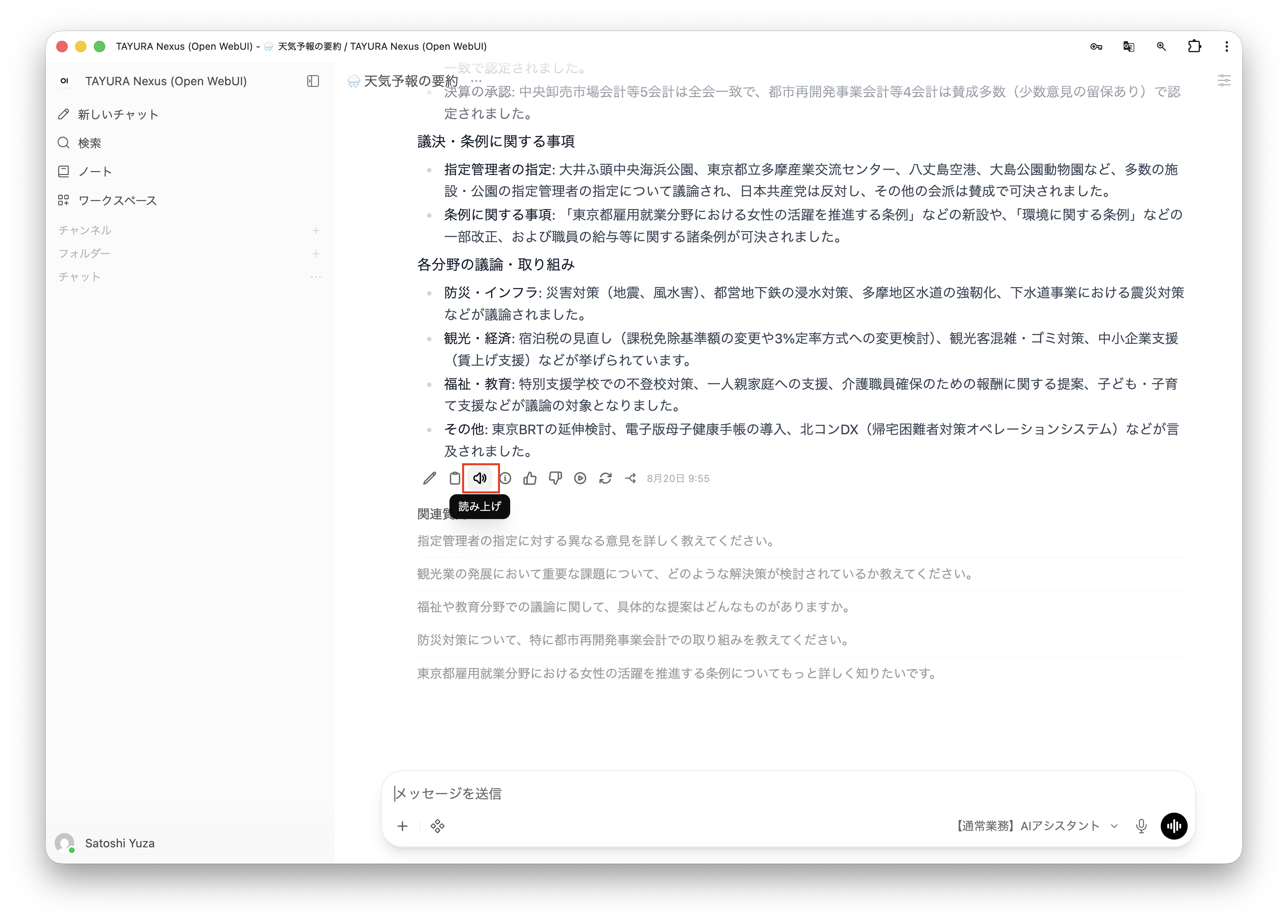Open the 天気予報の要約 chat options dots
Image resolution: width=1288 pixels, height=924 pixels.
[x=476, y=81]
